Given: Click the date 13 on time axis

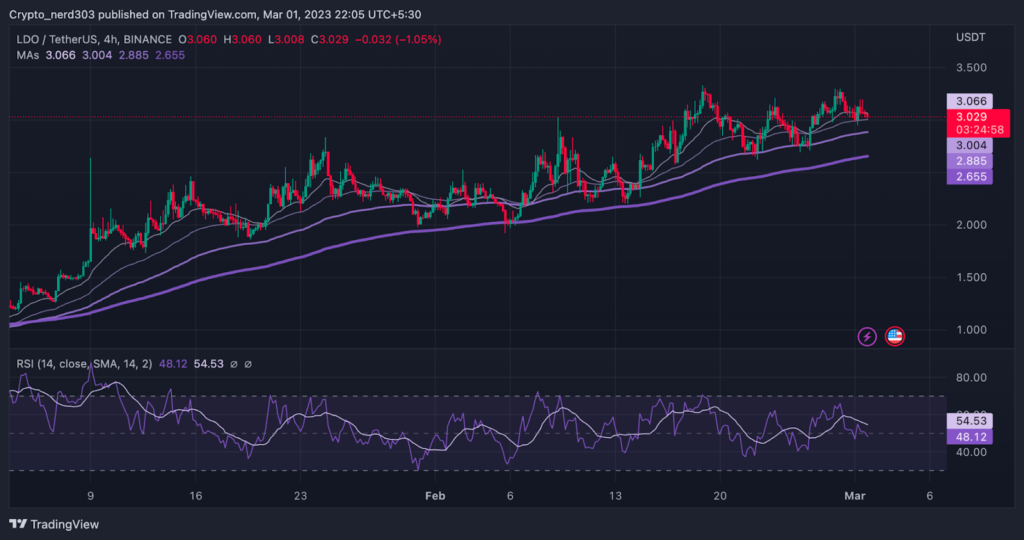Looking at the screenshot, I should (615, 496).
